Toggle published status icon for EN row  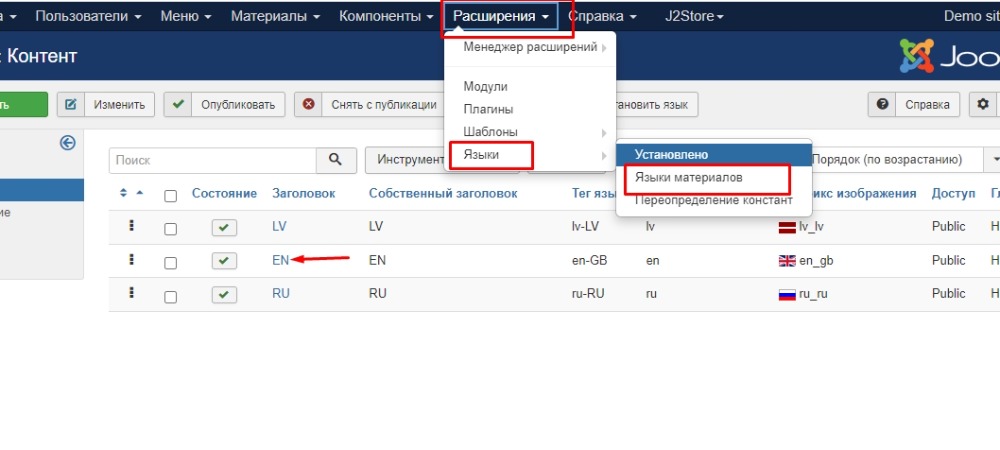tap(225, 261)
